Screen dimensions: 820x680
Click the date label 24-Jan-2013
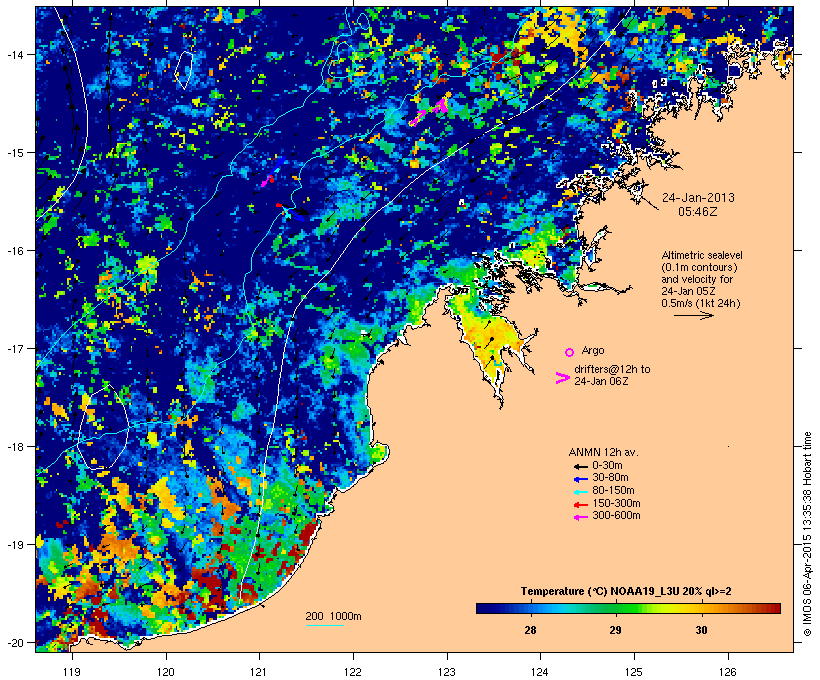click(x=698, y=198)
